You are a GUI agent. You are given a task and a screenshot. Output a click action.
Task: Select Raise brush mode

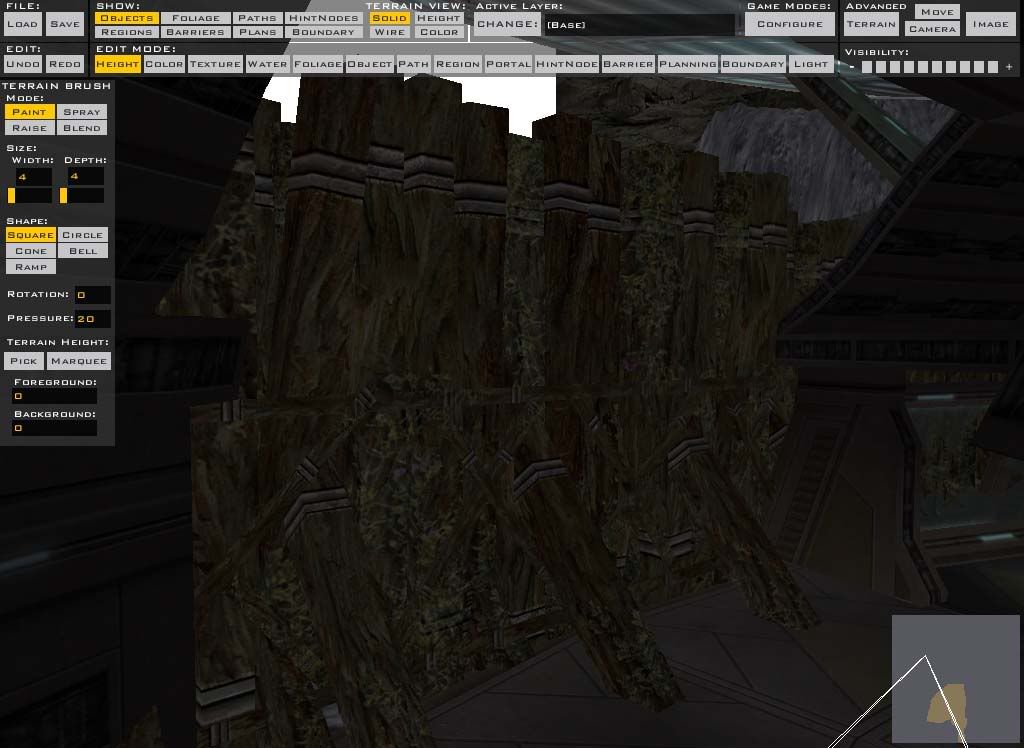click(x=29, y=128)
